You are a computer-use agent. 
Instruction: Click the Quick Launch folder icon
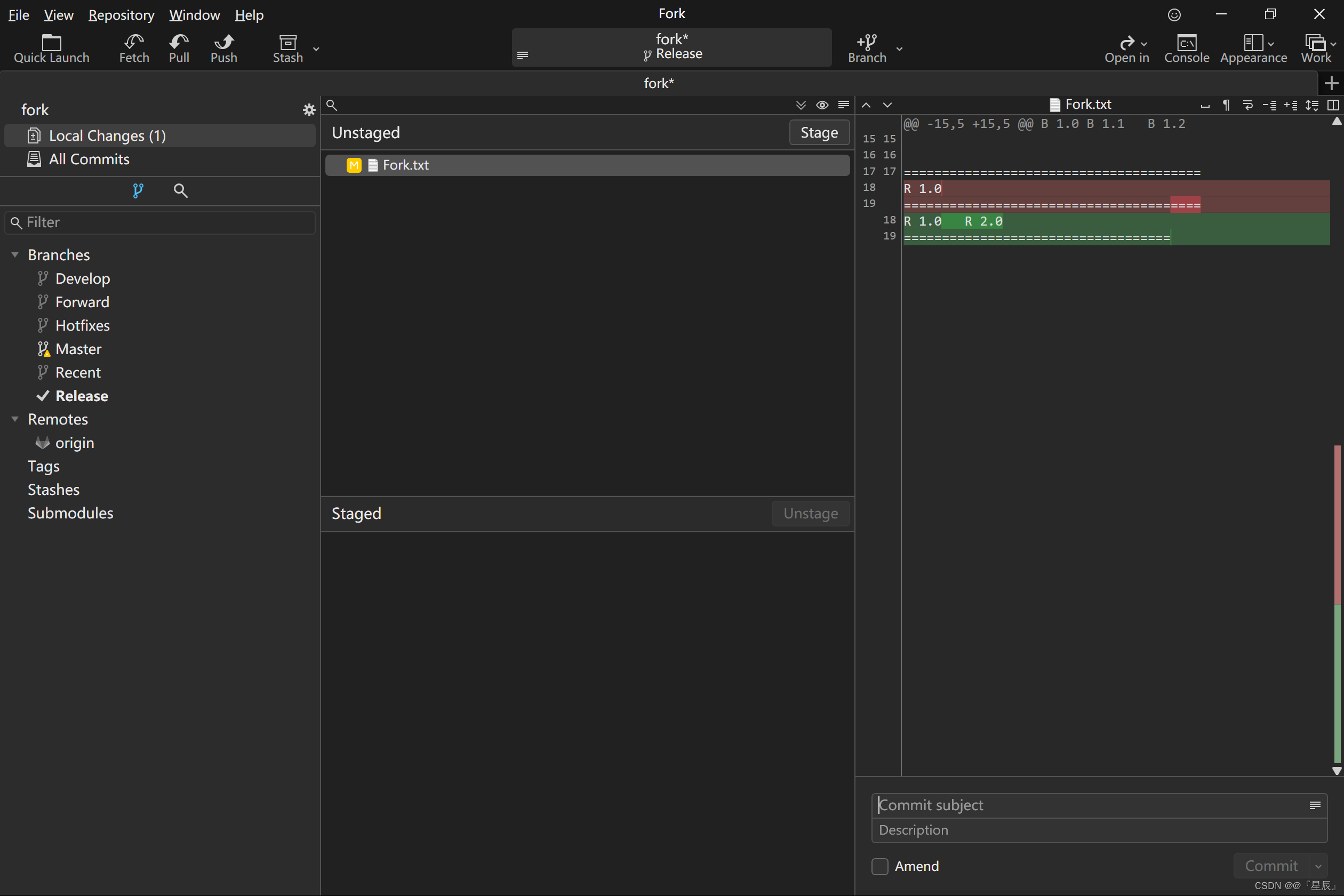click(x=51, y=42)
